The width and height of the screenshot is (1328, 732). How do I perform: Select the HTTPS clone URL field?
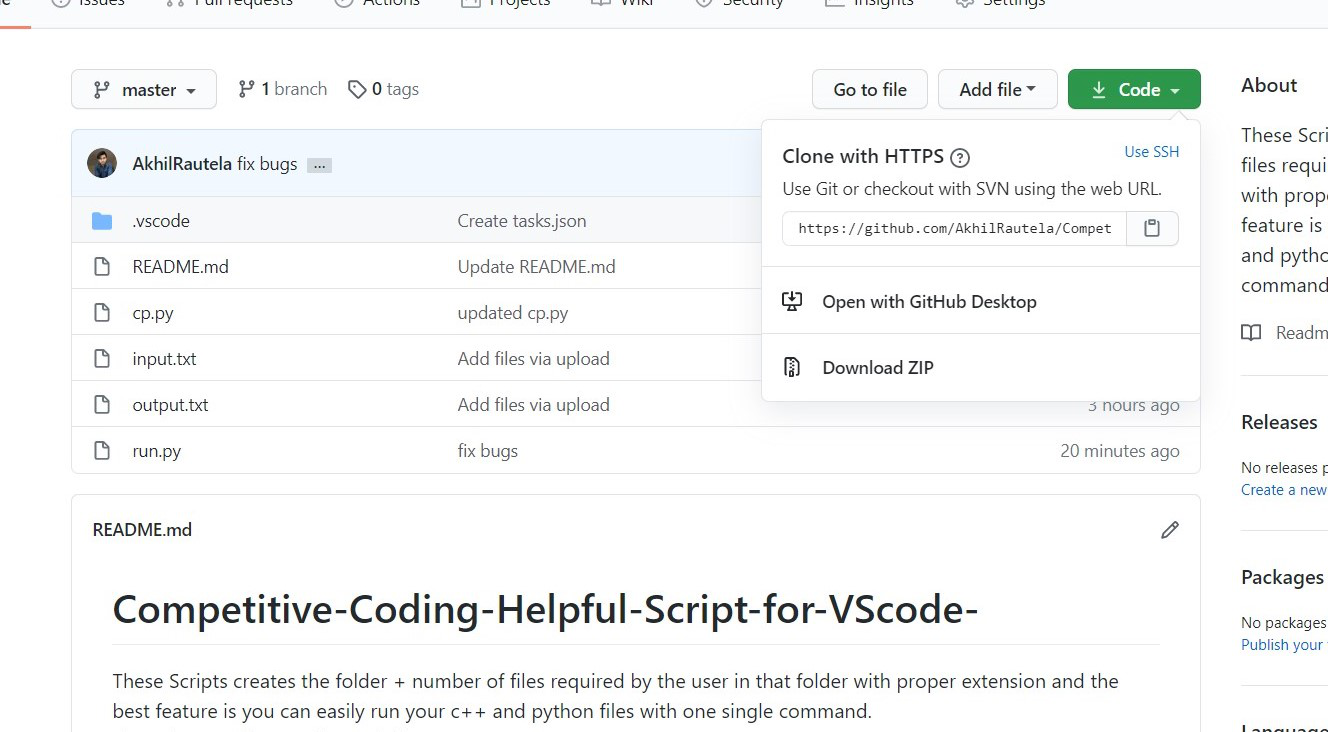[x=955, y=228]
